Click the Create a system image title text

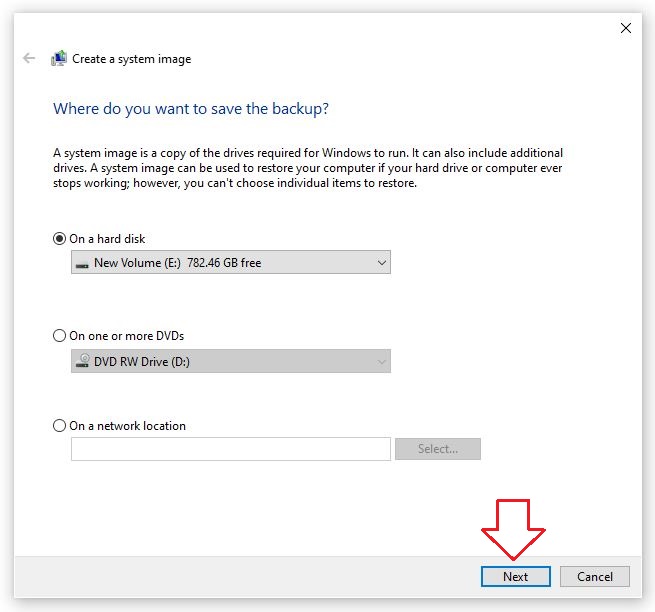click(132, 59)
